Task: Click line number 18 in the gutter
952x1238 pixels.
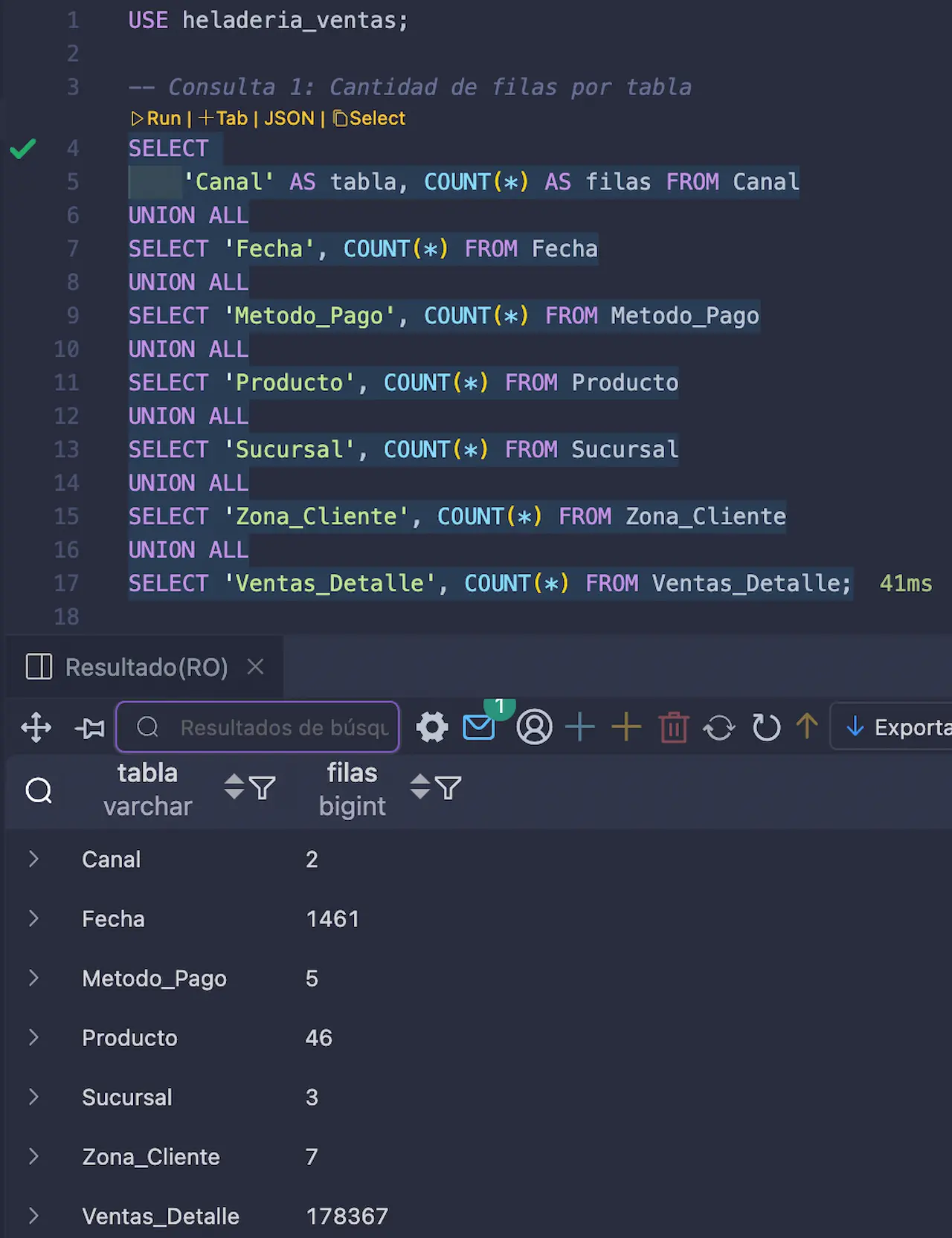Action: point(66,616)
